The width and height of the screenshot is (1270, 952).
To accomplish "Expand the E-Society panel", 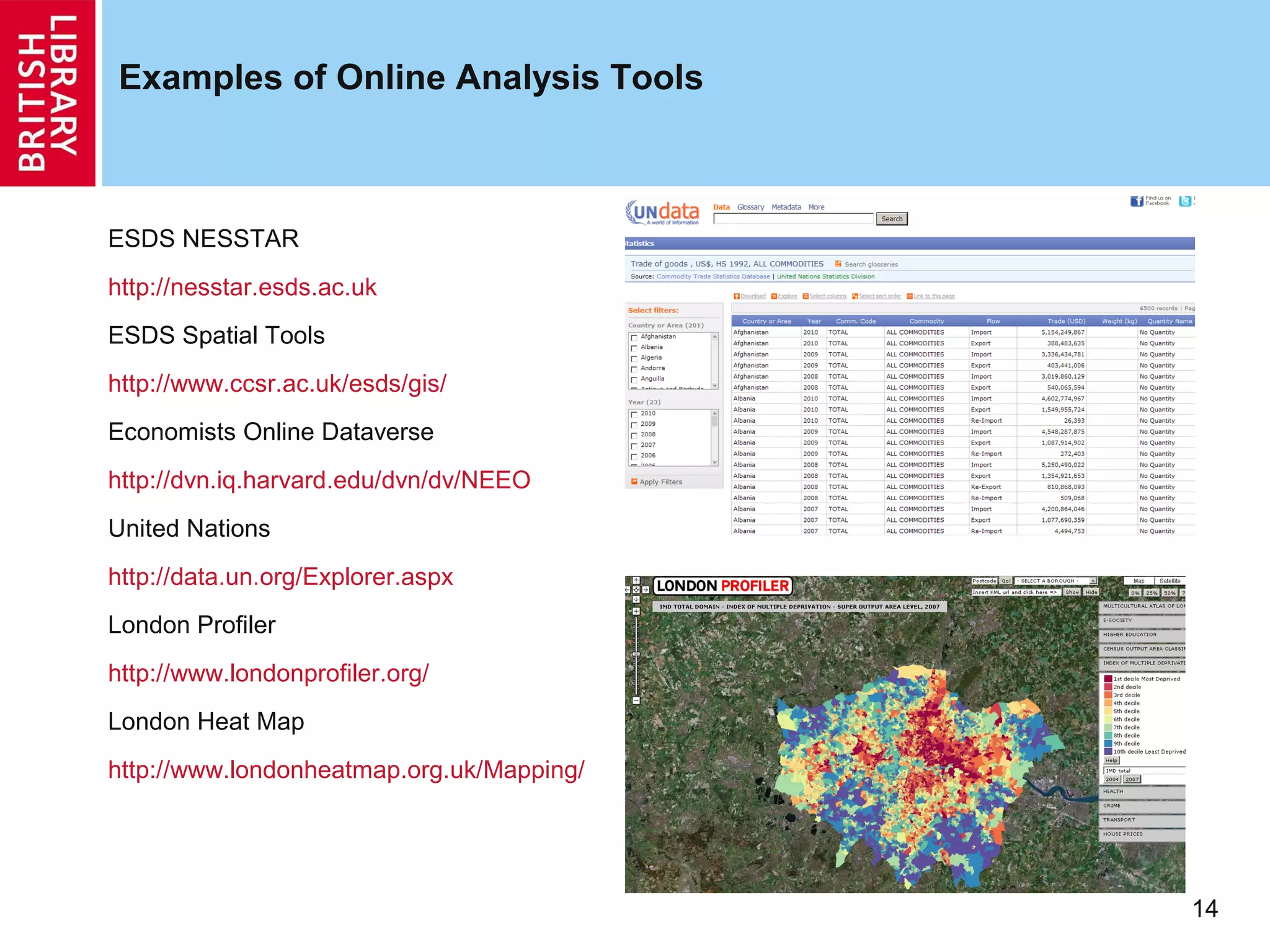I will pos(1142,620).
